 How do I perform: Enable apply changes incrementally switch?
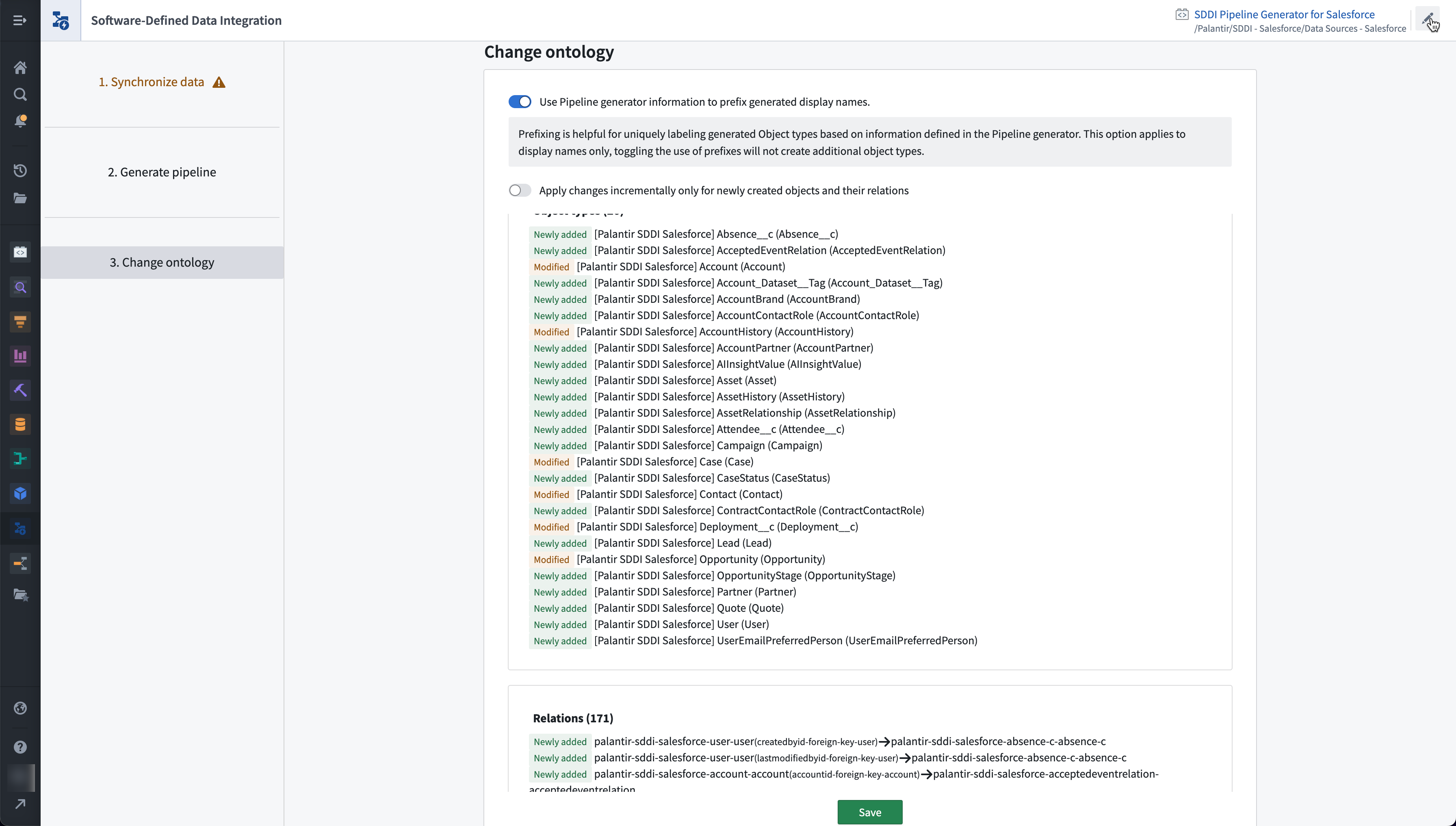520,190
